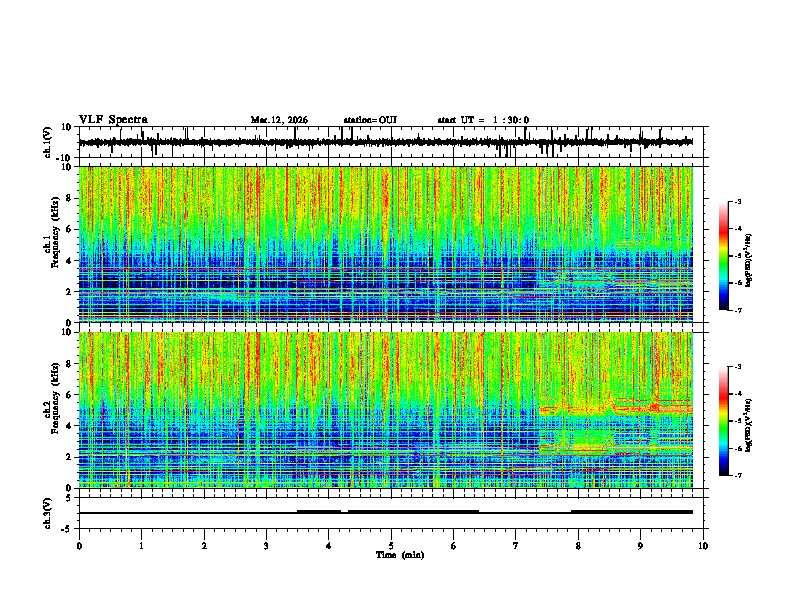This screenshot has height=612, width=792.
Task: Click the "7" tick on the time axis
Action: (516, 546)
